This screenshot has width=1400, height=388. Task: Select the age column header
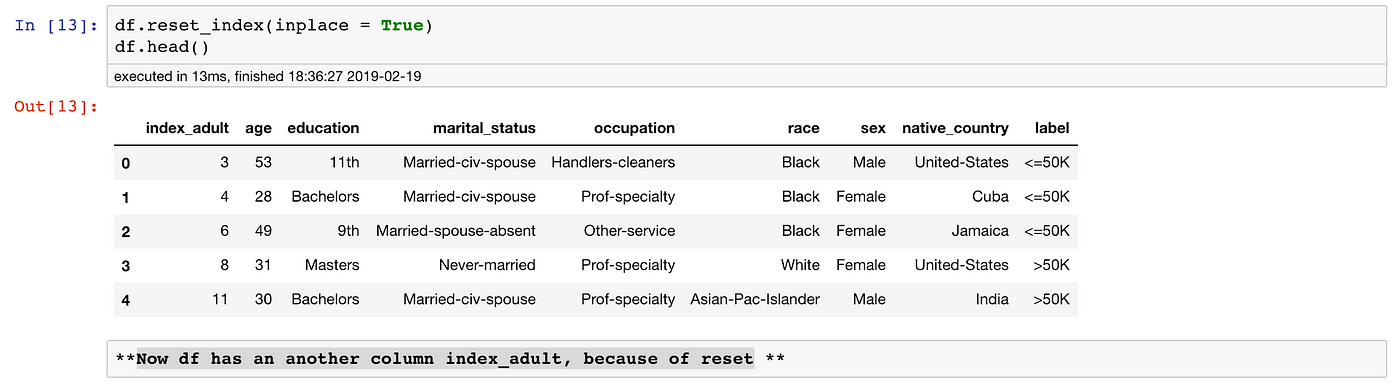coord(259,128)
